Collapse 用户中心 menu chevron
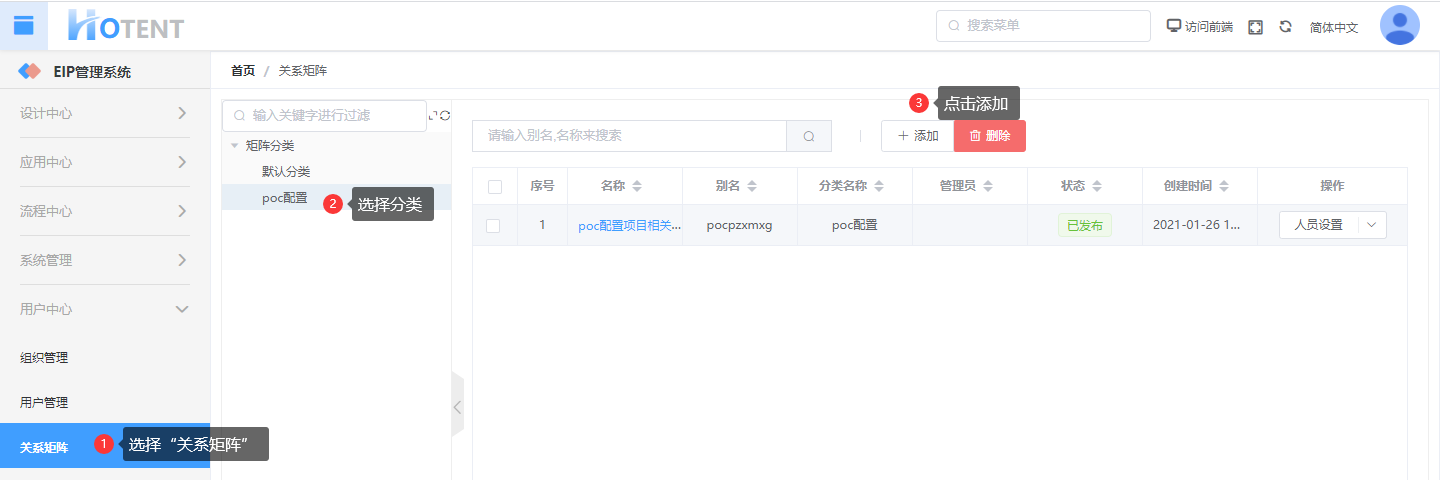 182,309
